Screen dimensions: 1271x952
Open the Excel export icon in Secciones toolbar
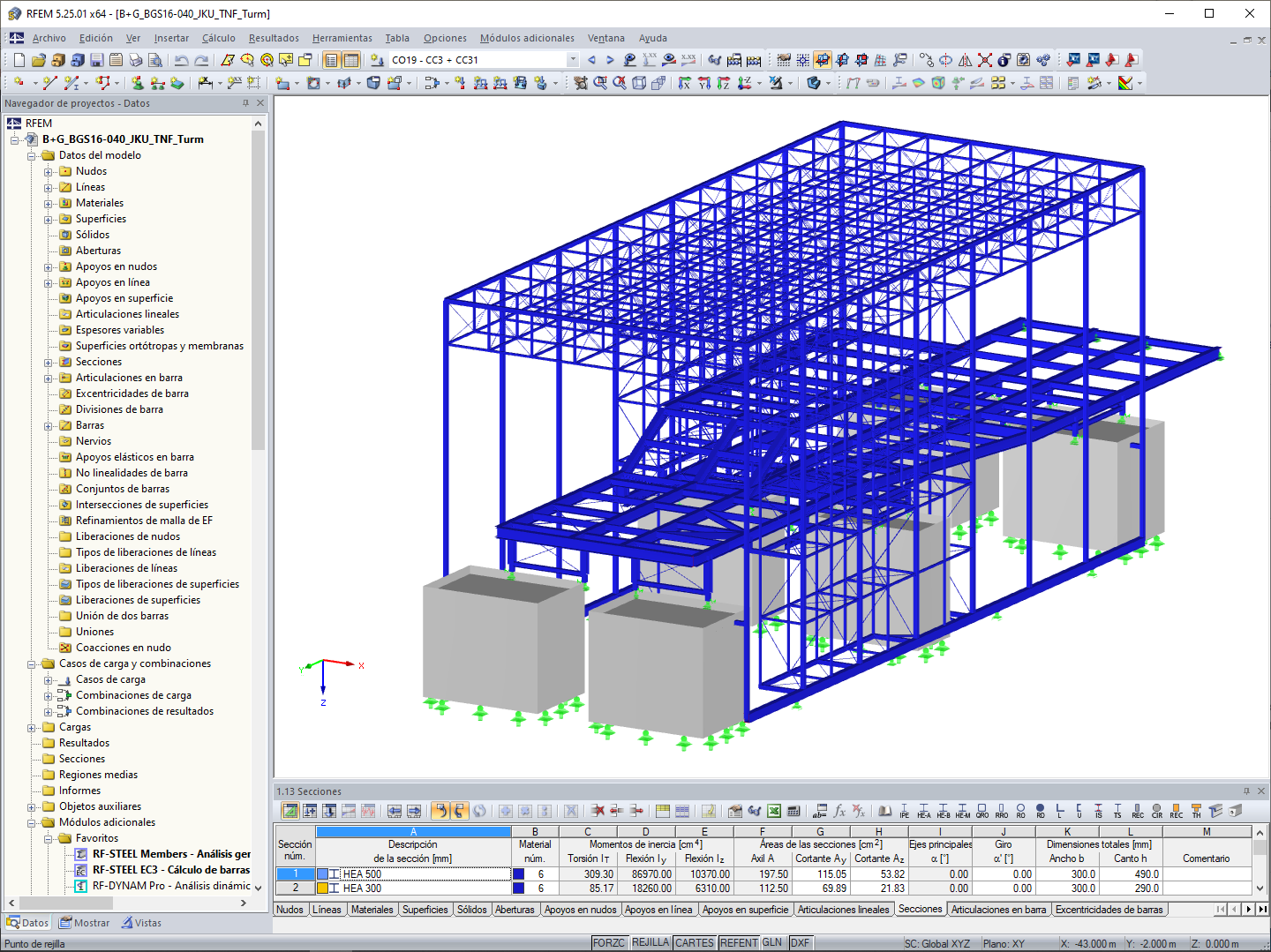(774, 811)
